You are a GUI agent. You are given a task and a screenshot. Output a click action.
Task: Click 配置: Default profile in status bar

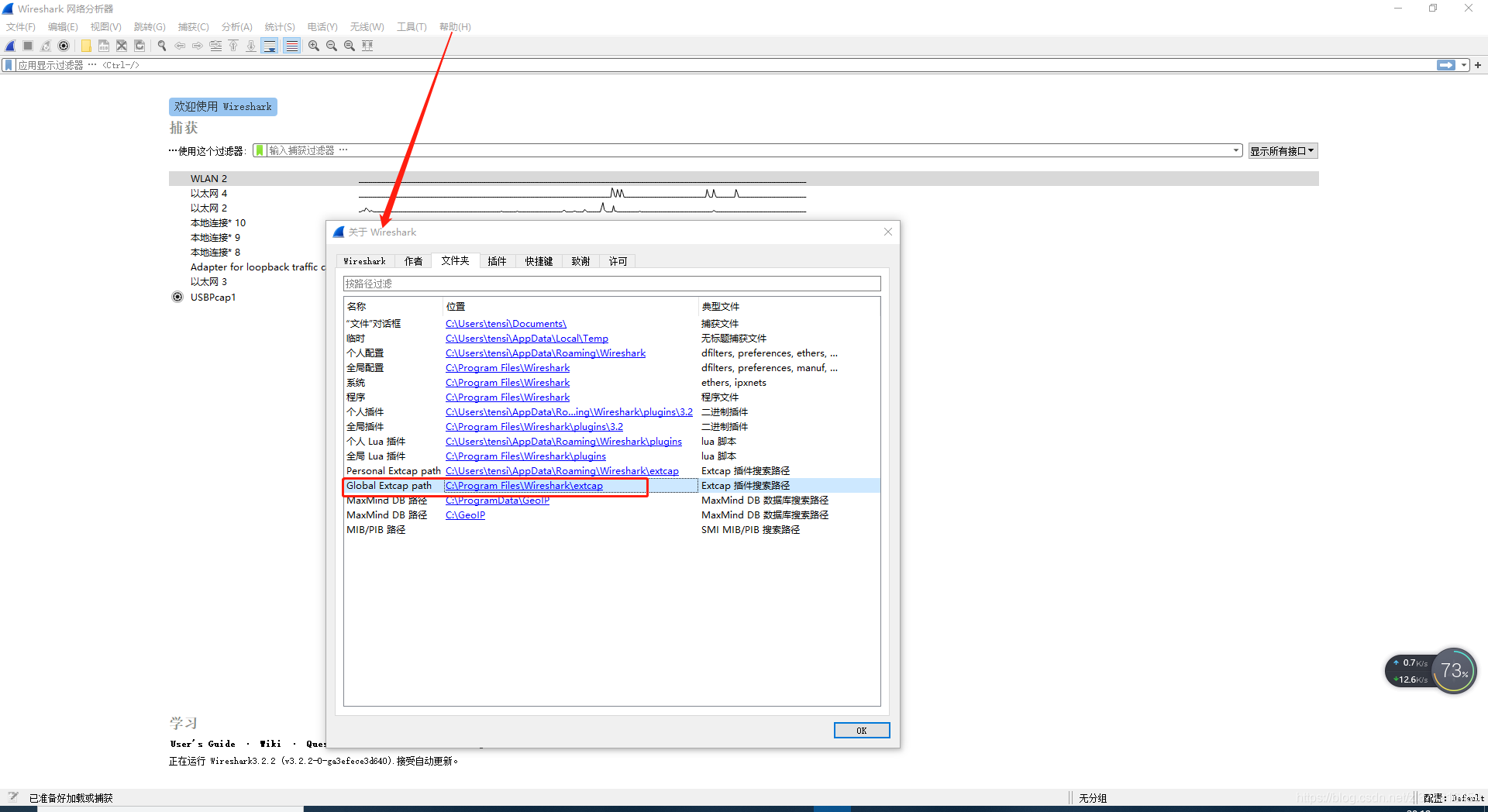[x=1453, y=798]
